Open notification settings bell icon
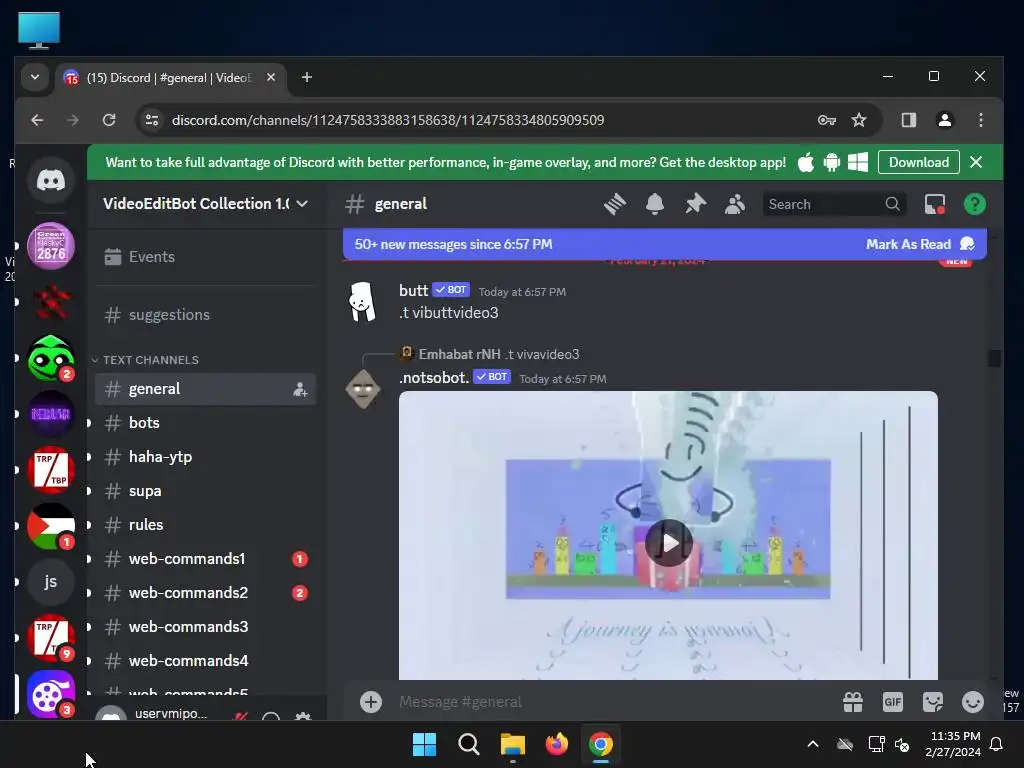Viewport: 1024px width, 768px height. (655, 204)
